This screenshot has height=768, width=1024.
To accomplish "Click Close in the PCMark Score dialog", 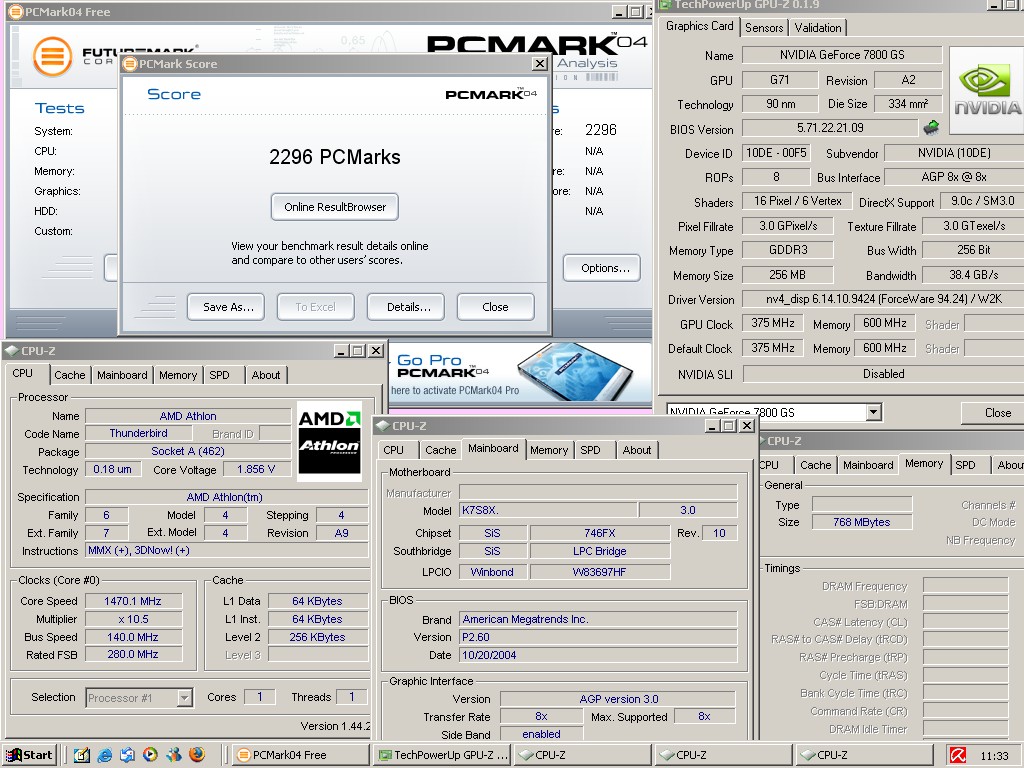I will pos(496,307).
